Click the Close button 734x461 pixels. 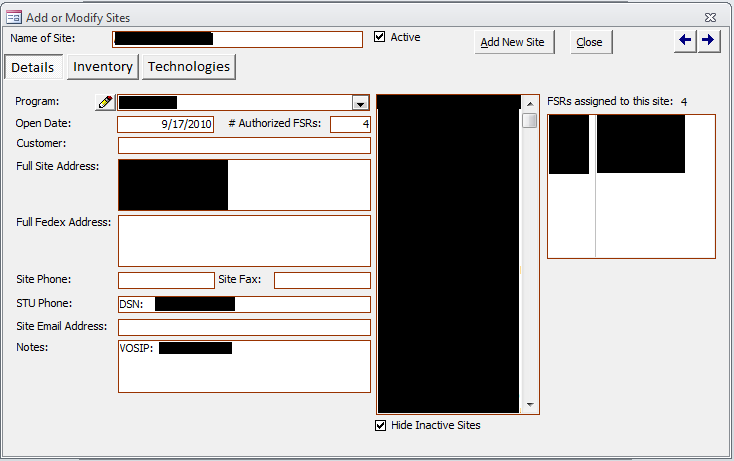[589, 42]
